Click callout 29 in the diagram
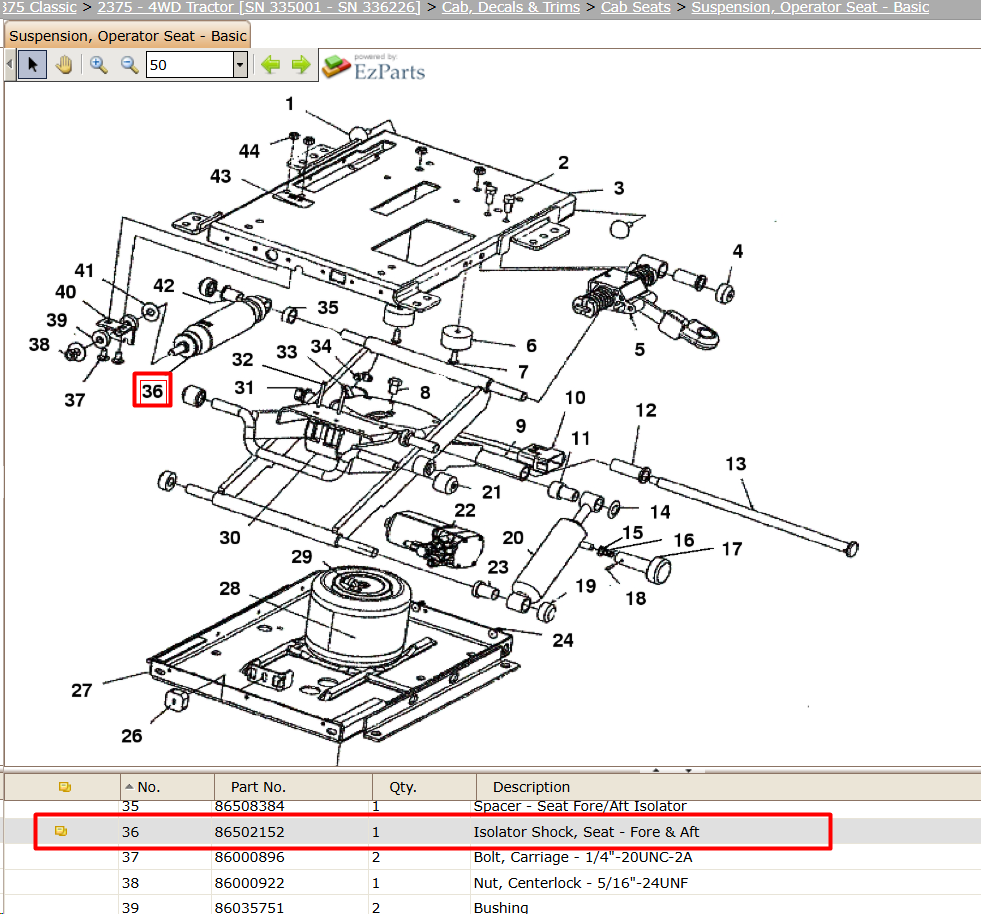981x914 pixels. click(x=302, y=556)
